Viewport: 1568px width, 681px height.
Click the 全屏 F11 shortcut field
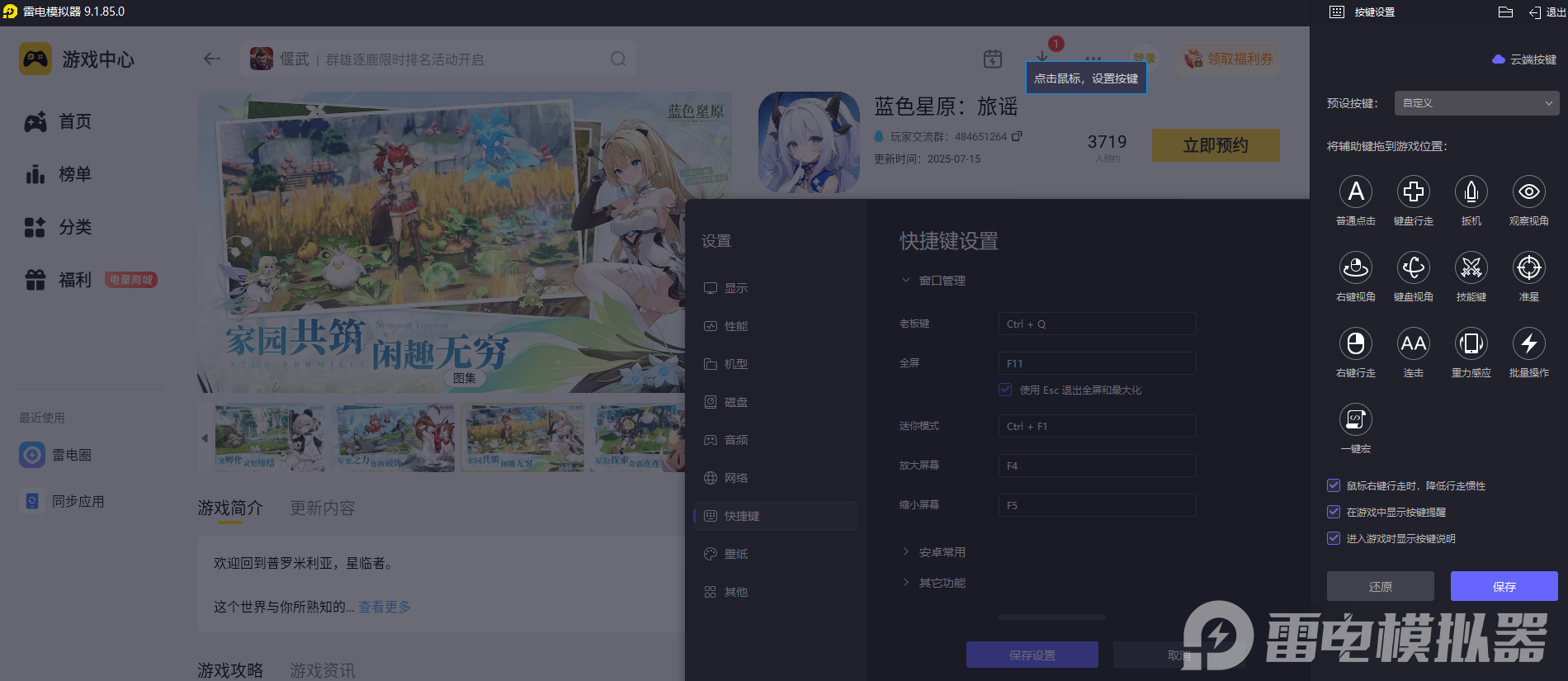click(x=1097, y=363)
